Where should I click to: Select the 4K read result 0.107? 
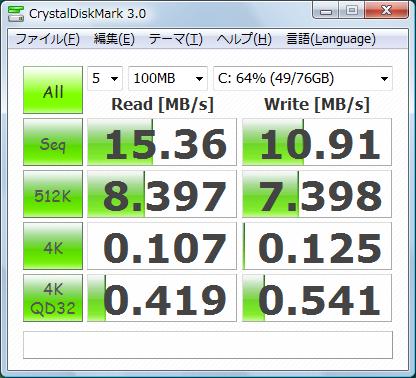(x=162, y=246)
